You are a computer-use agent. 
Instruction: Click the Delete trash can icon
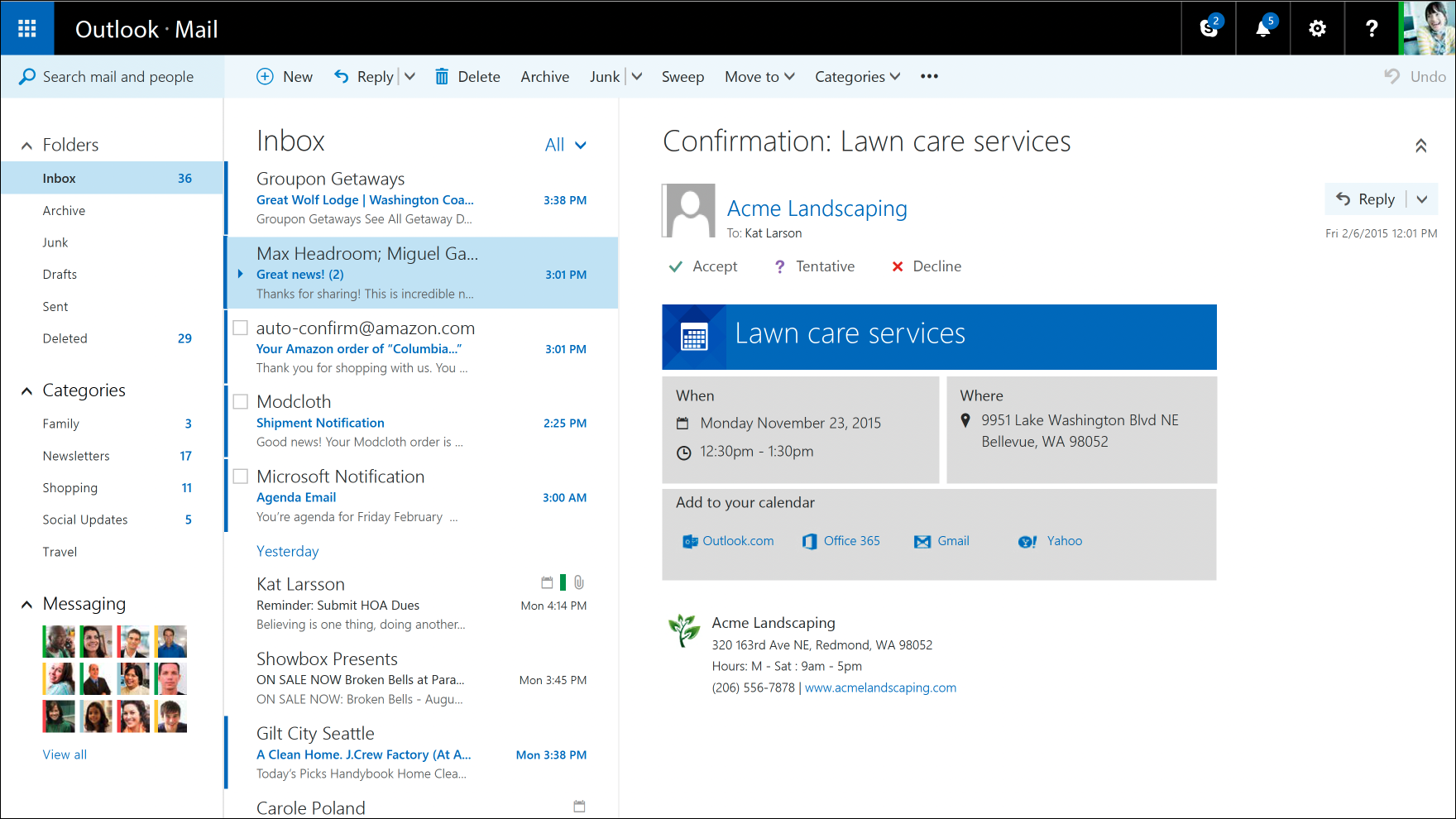[x=442, y=76]
